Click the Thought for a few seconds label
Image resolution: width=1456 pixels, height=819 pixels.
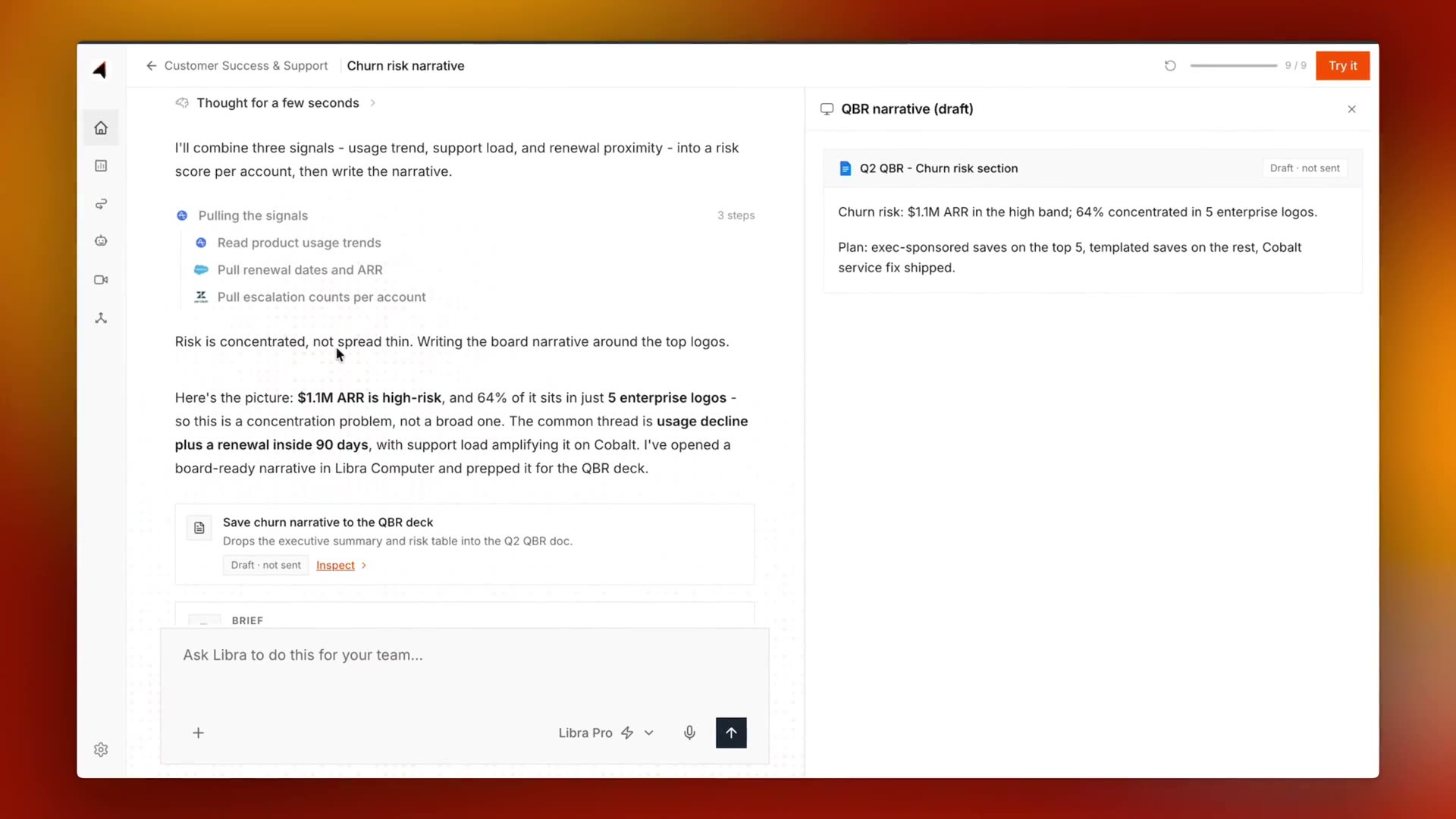(x=278, y=103)
